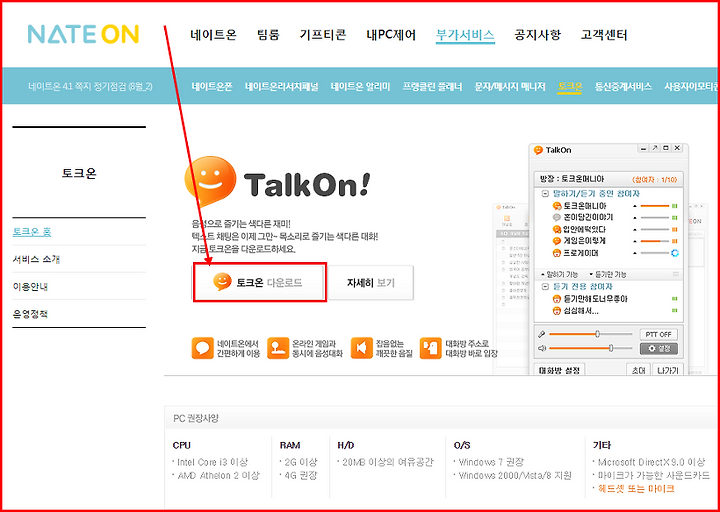Open the 네이트온 top menu

[214, 35]
